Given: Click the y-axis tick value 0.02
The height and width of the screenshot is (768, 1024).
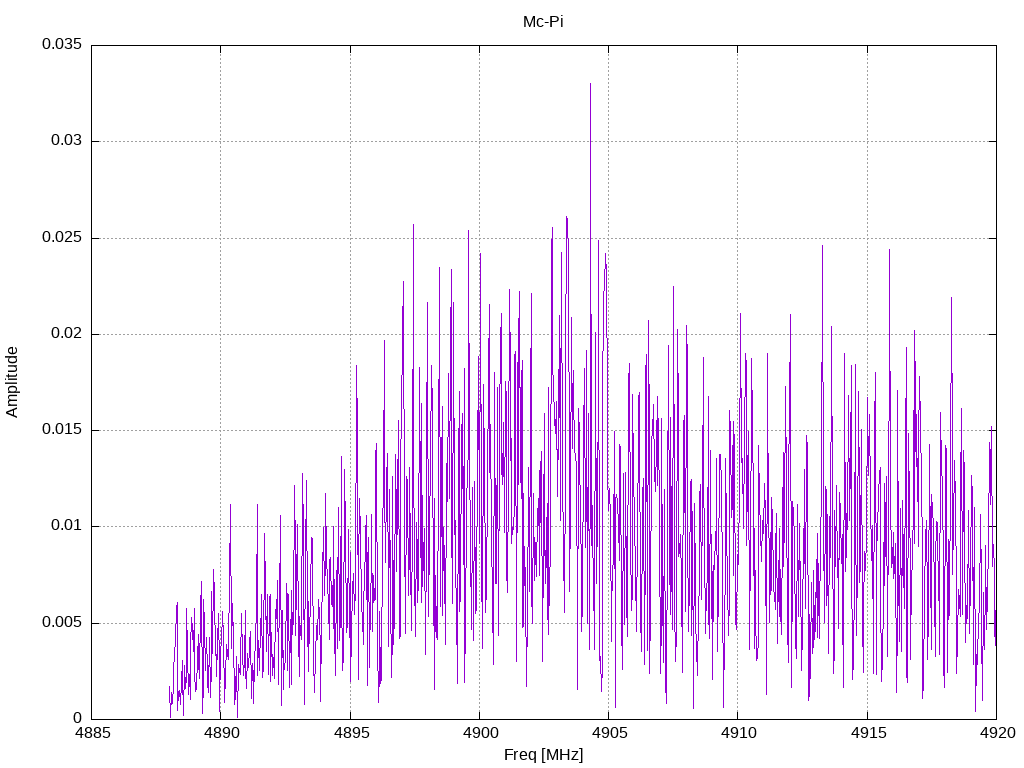Looking at the screenshot, I should click(x=67, y=333).
